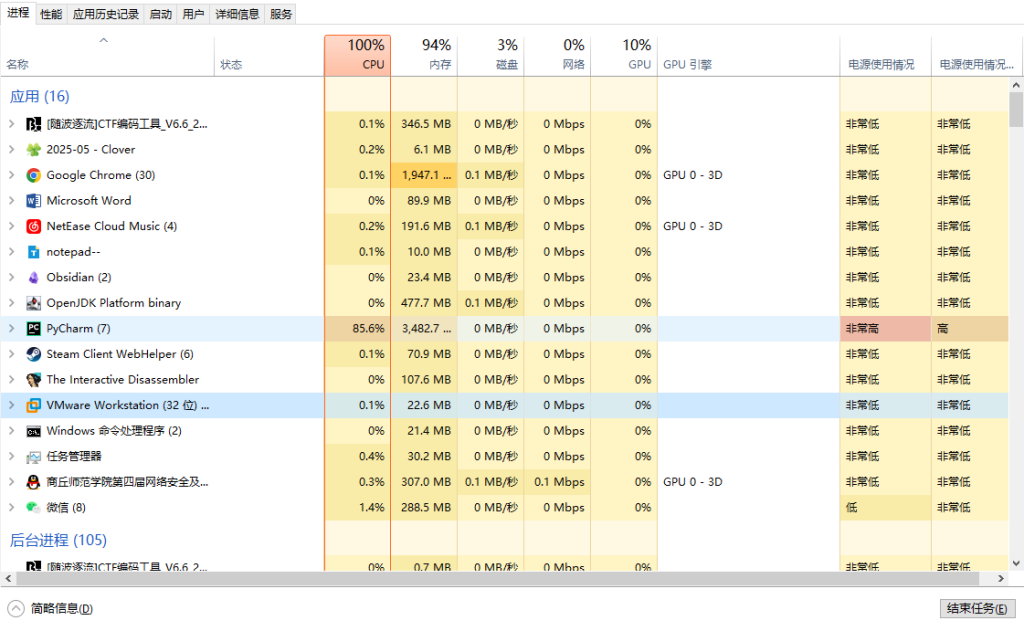
Task: Select the VMware Workstation icon
Action: click(x=34, y=405)
